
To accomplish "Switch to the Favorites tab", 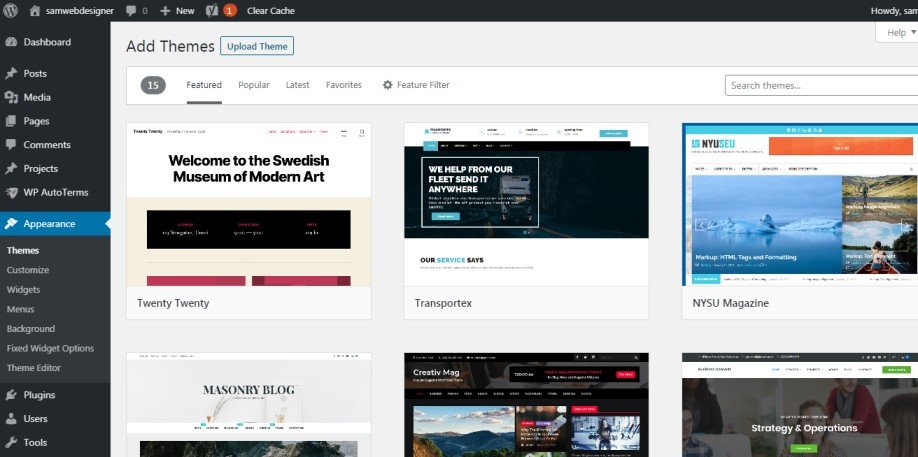I will (x=344, y=85).
